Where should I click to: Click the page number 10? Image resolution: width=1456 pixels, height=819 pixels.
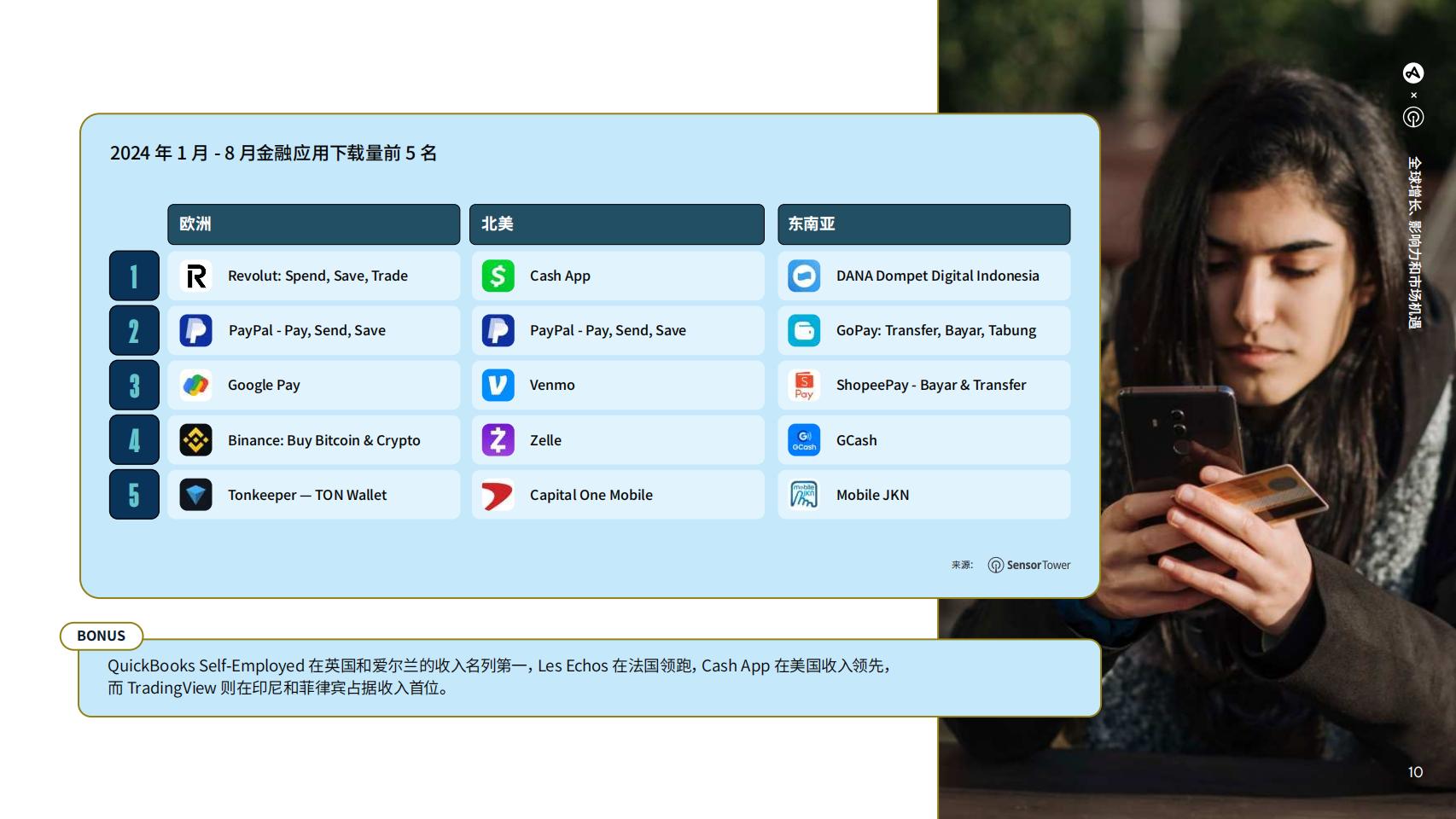point(1415,772)
